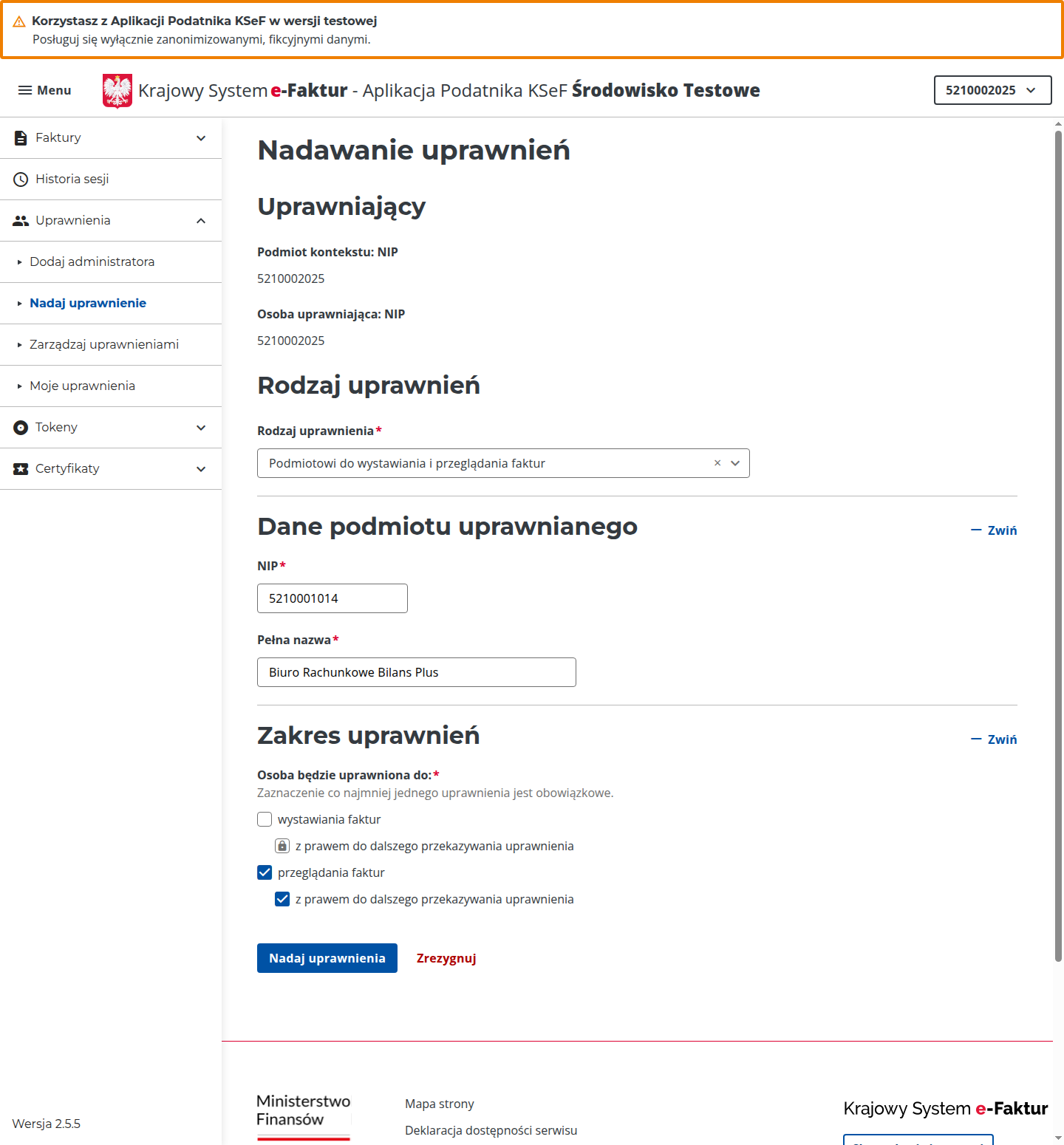The width and height of the screenshot is (1064, 1145).
Task: Click the NIP input field
Action: [332, 598]
